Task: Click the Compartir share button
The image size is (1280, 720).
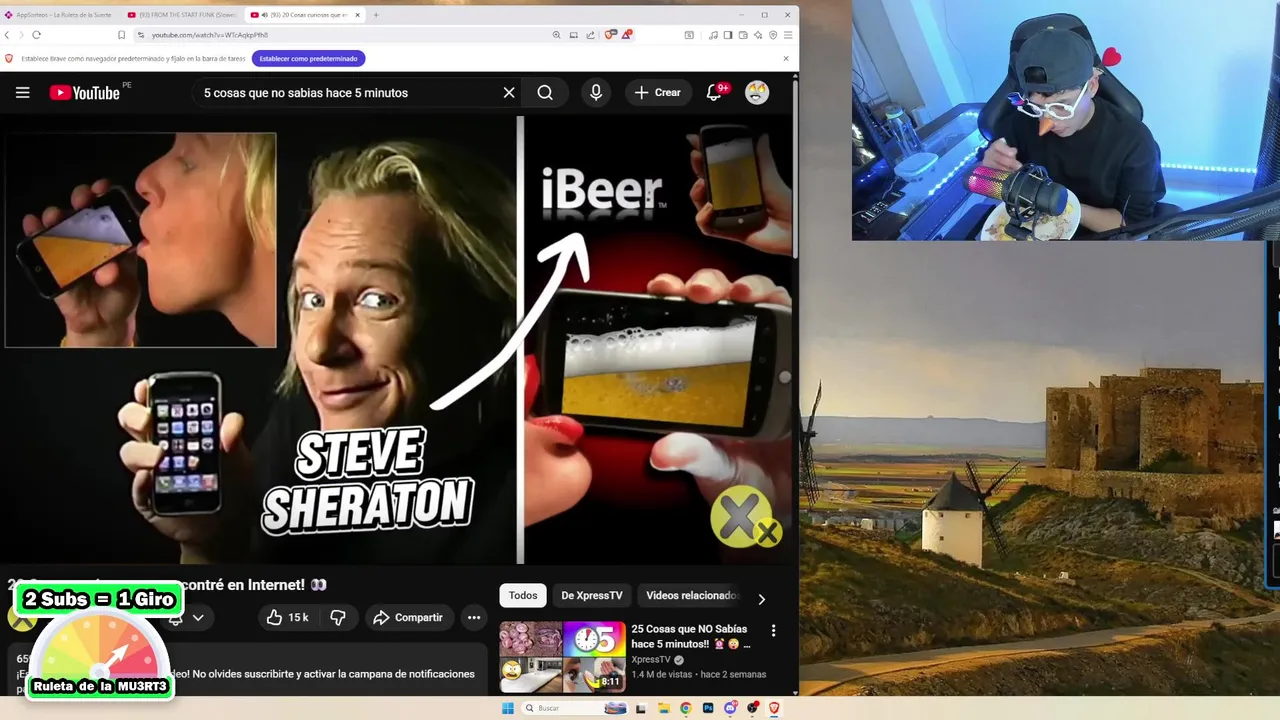Action: coord(408,618)
